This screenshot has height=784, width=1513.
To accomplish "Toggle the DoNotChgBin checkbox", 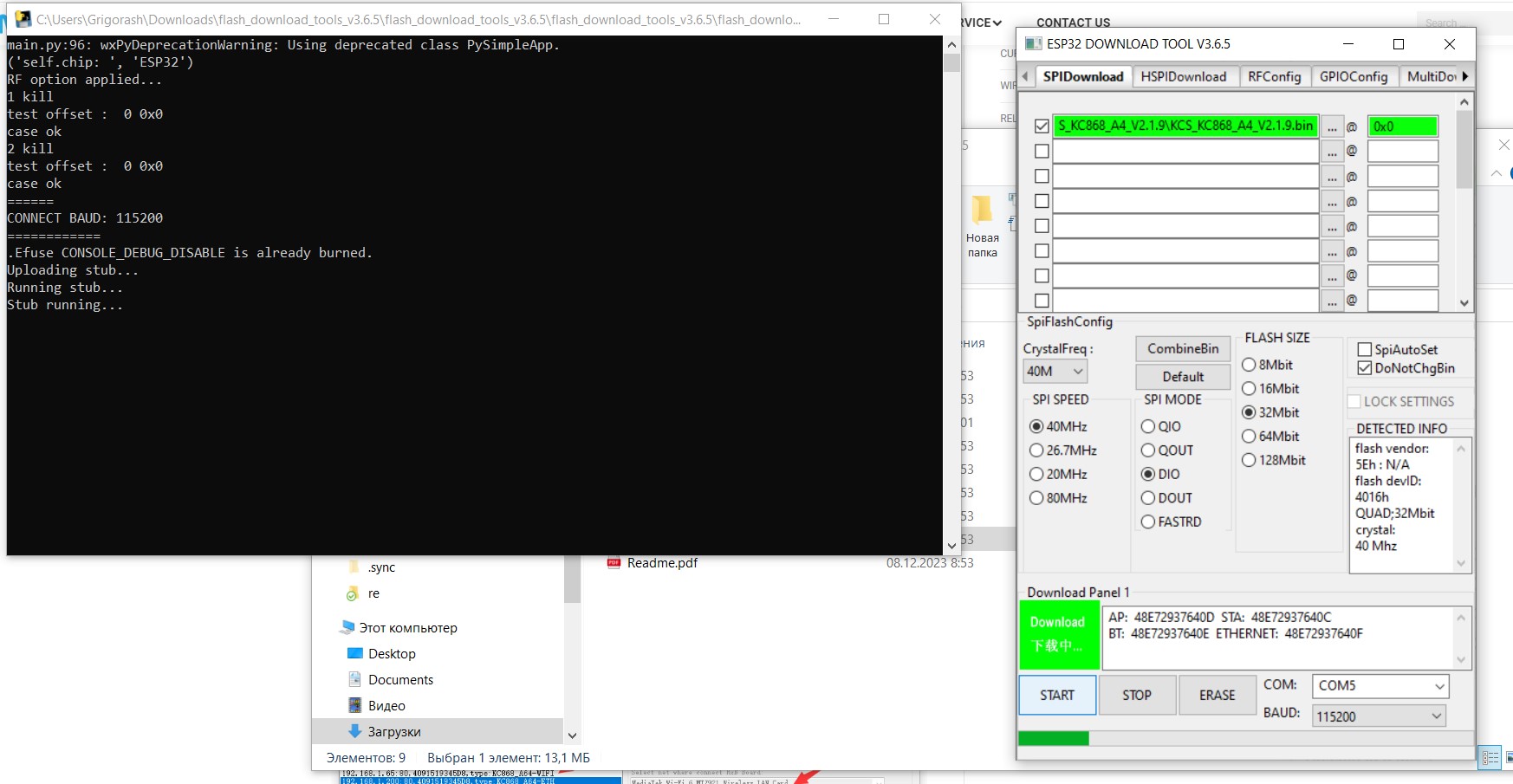I will click(x=1365, y=368).
